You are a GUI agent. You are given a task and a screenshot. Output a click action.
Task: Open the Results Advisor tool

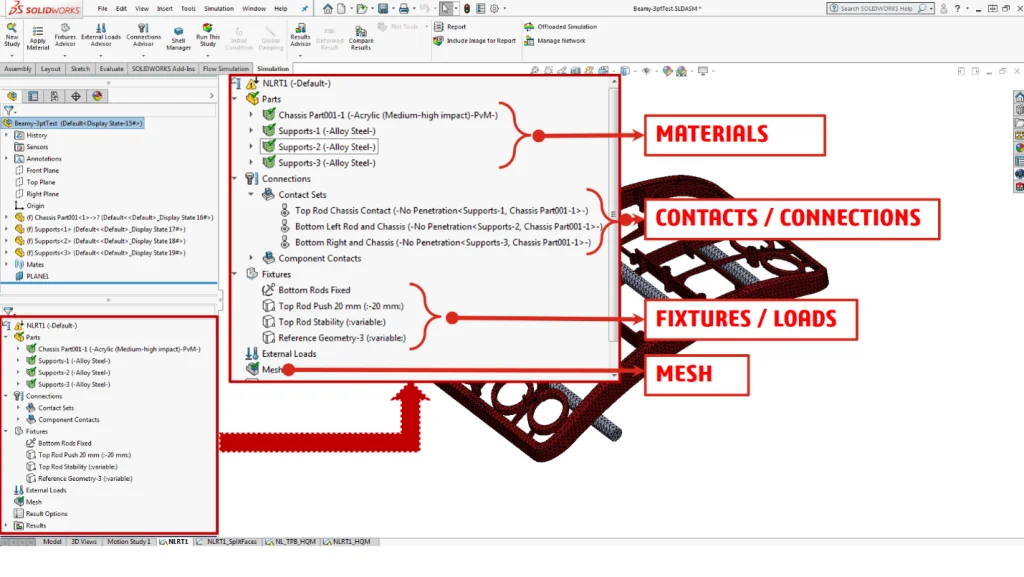point(300,35)
